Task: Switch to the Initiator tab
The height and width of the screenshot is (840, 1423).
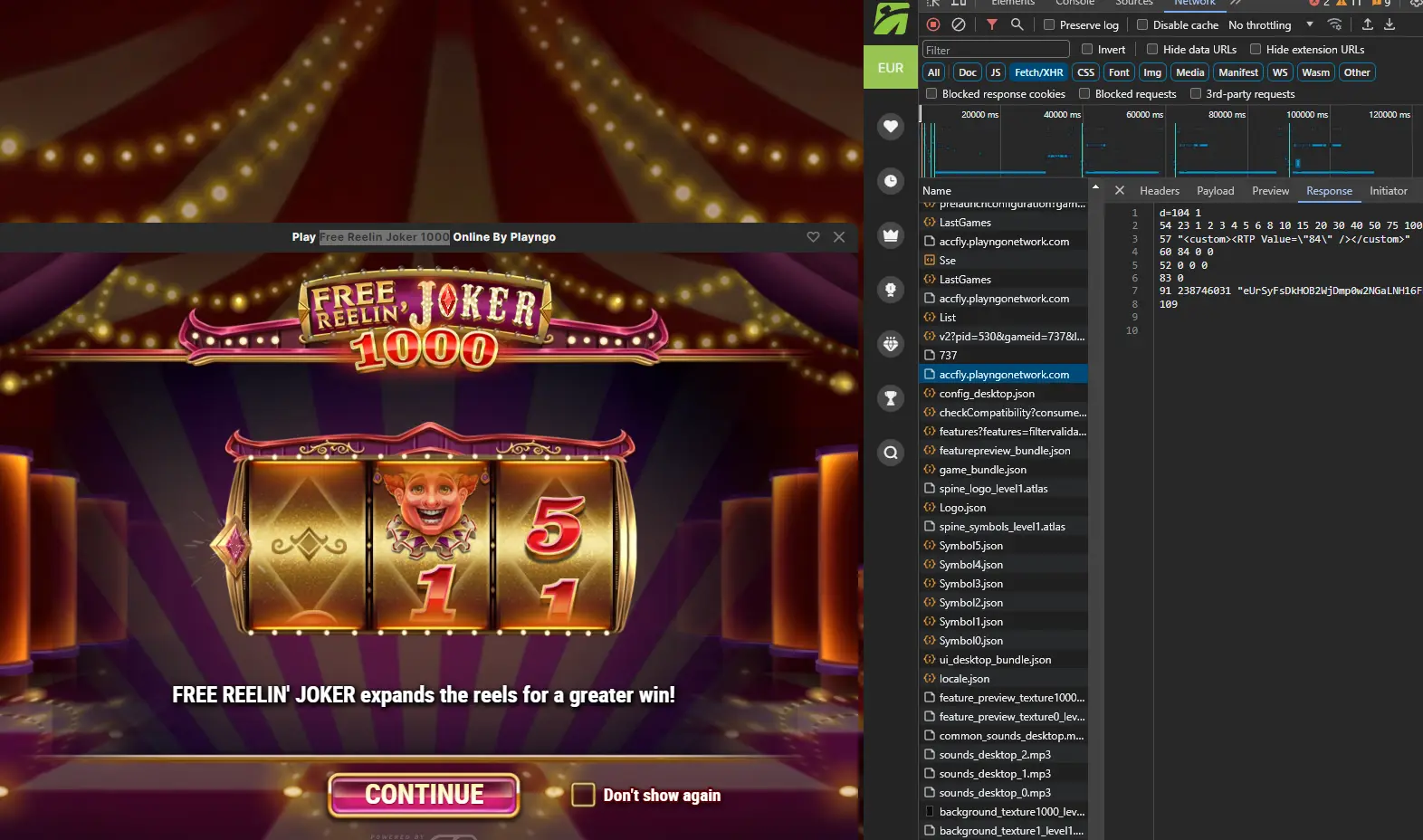Action: [1388, 190]
